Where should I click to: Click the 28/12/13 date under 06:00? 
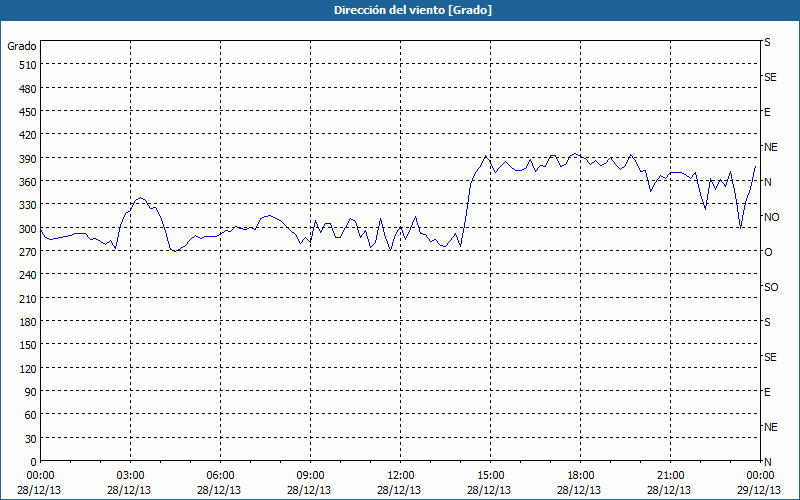(x=219, y=490)
